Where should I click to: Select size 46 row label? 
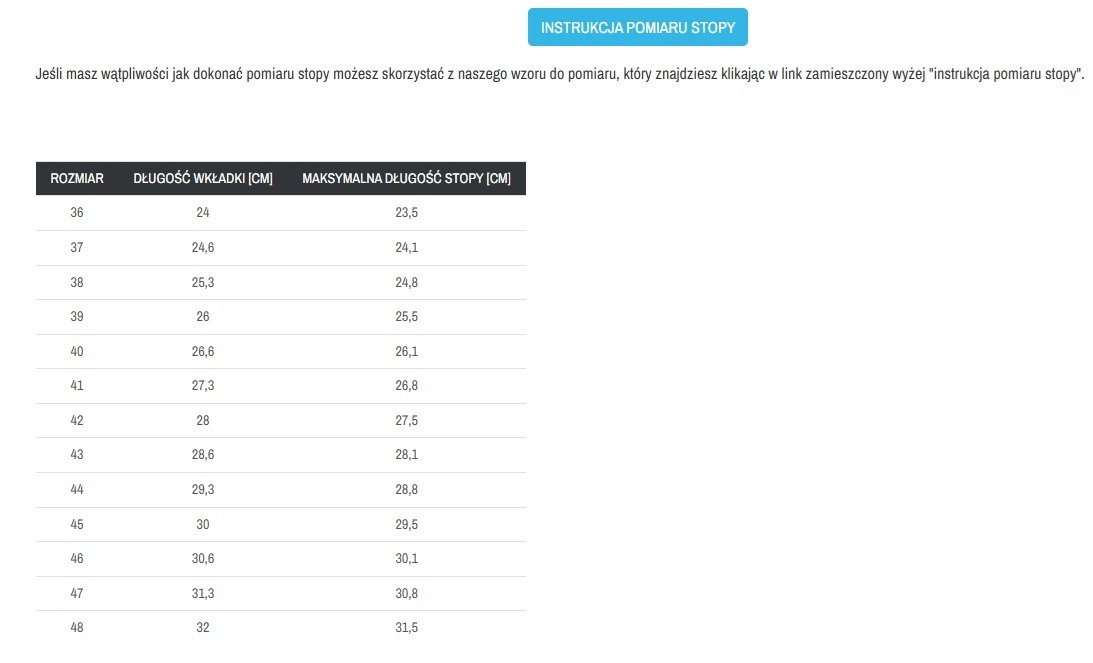[77, 559]
